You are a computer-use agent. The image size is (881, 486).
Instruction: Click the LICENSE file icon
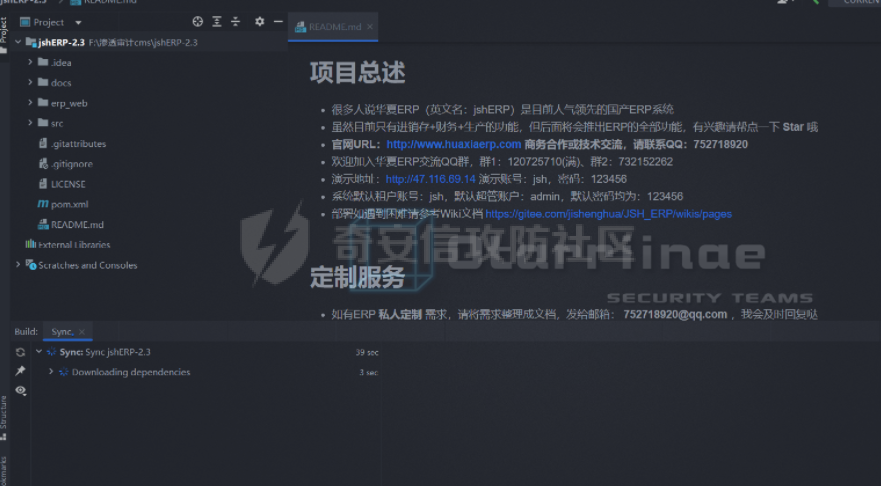(x=43, y=184)
